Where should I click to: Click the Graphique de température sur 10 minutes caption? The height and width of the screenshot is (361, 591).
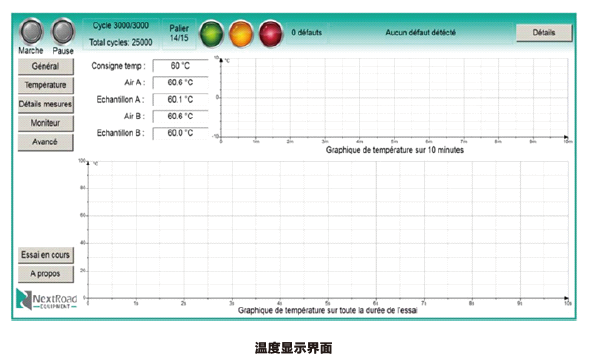point(395,150)
